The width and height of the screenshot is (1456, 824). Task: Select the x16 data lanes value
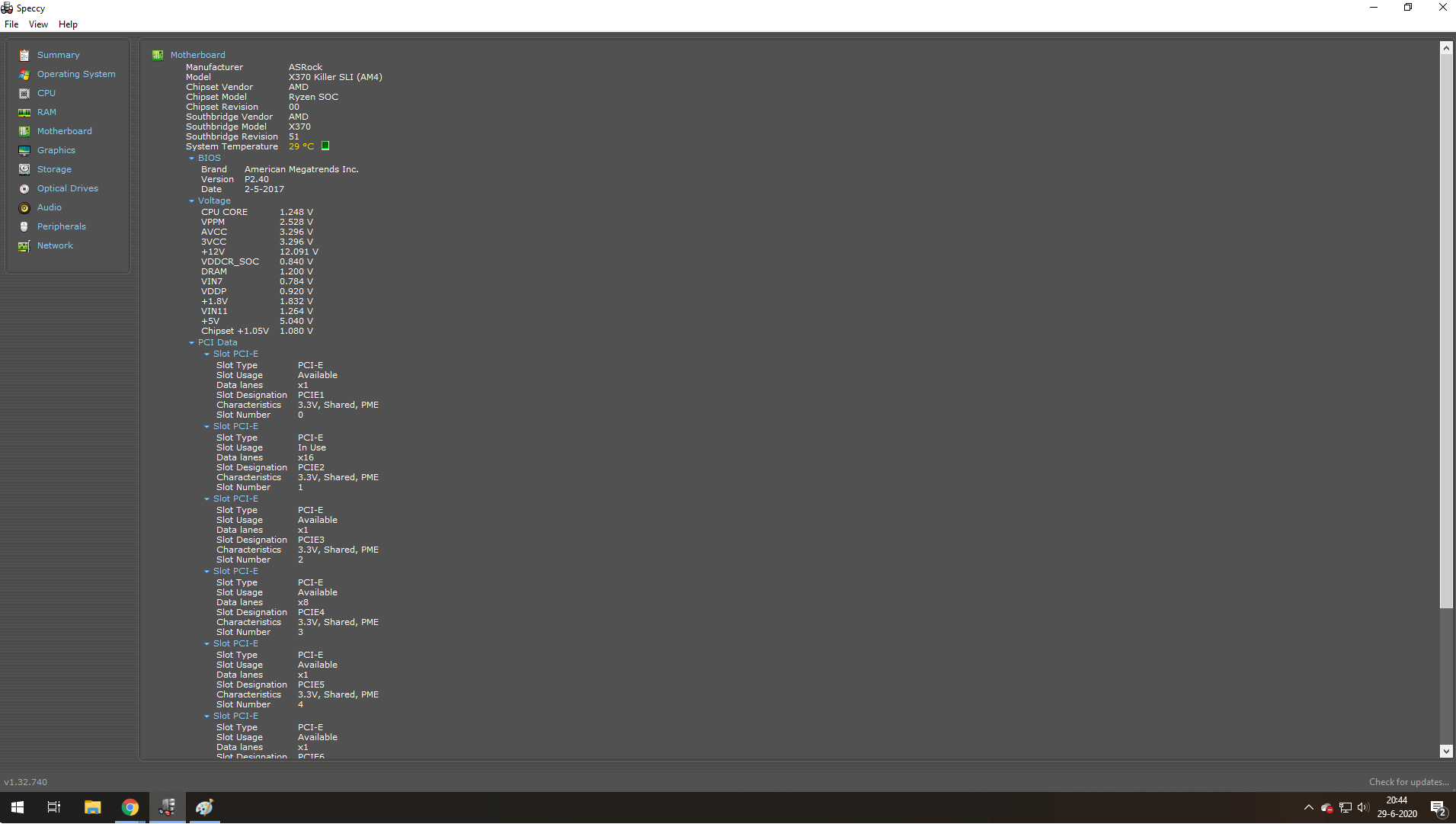pyautogui.click(x=306, y=457)
